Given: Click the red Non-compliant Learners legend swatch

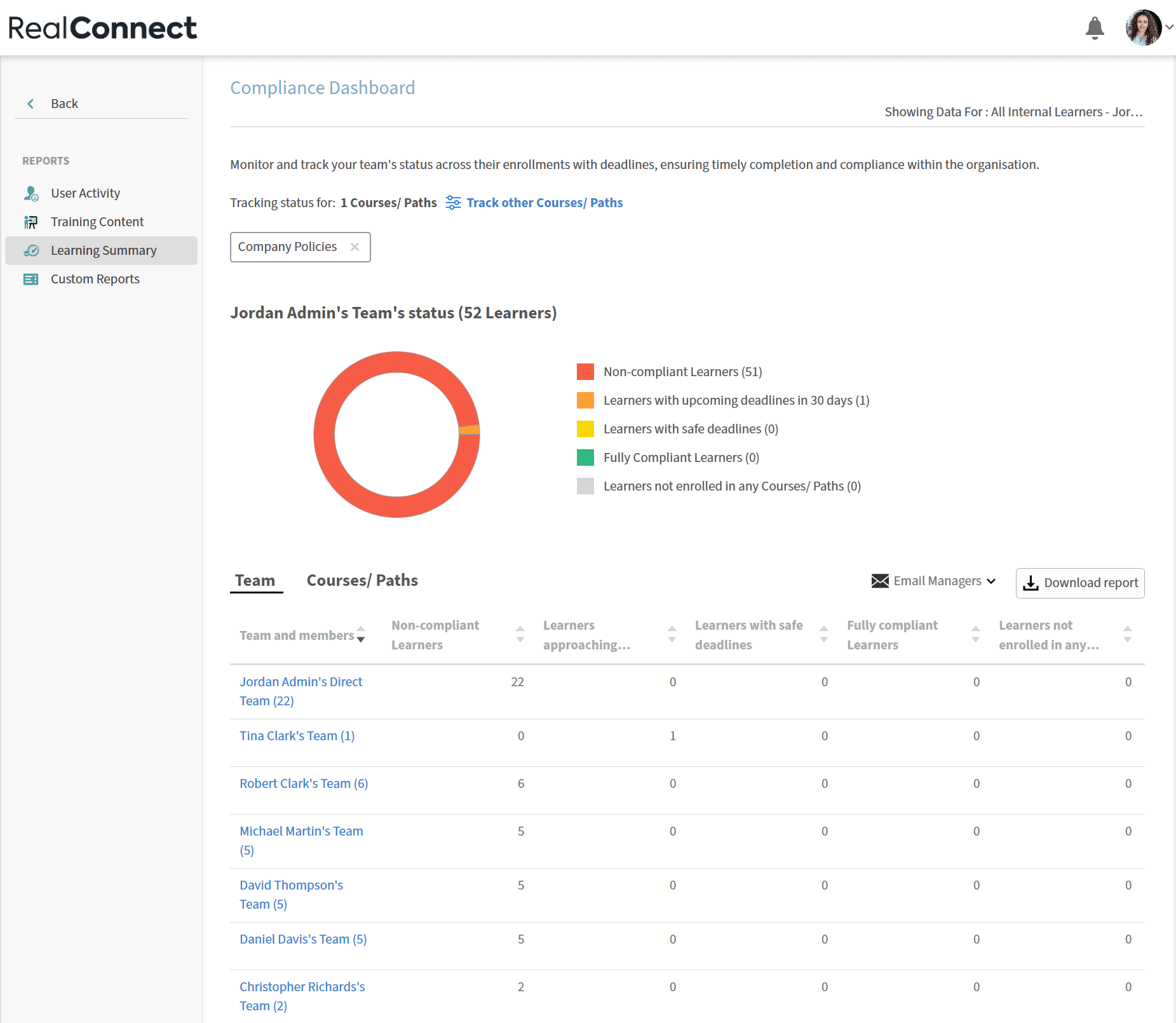Looking at the screenshot, I should 585,372.
